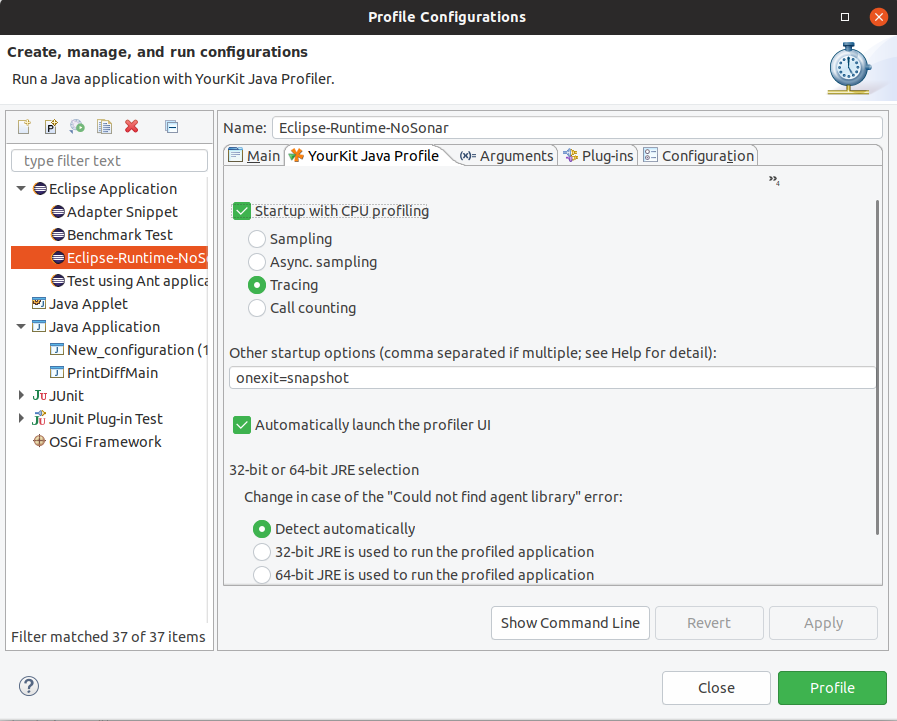897x721 pixels.
Task: Expand the JUnit Plug-in Test node
Action: point(21,418)
